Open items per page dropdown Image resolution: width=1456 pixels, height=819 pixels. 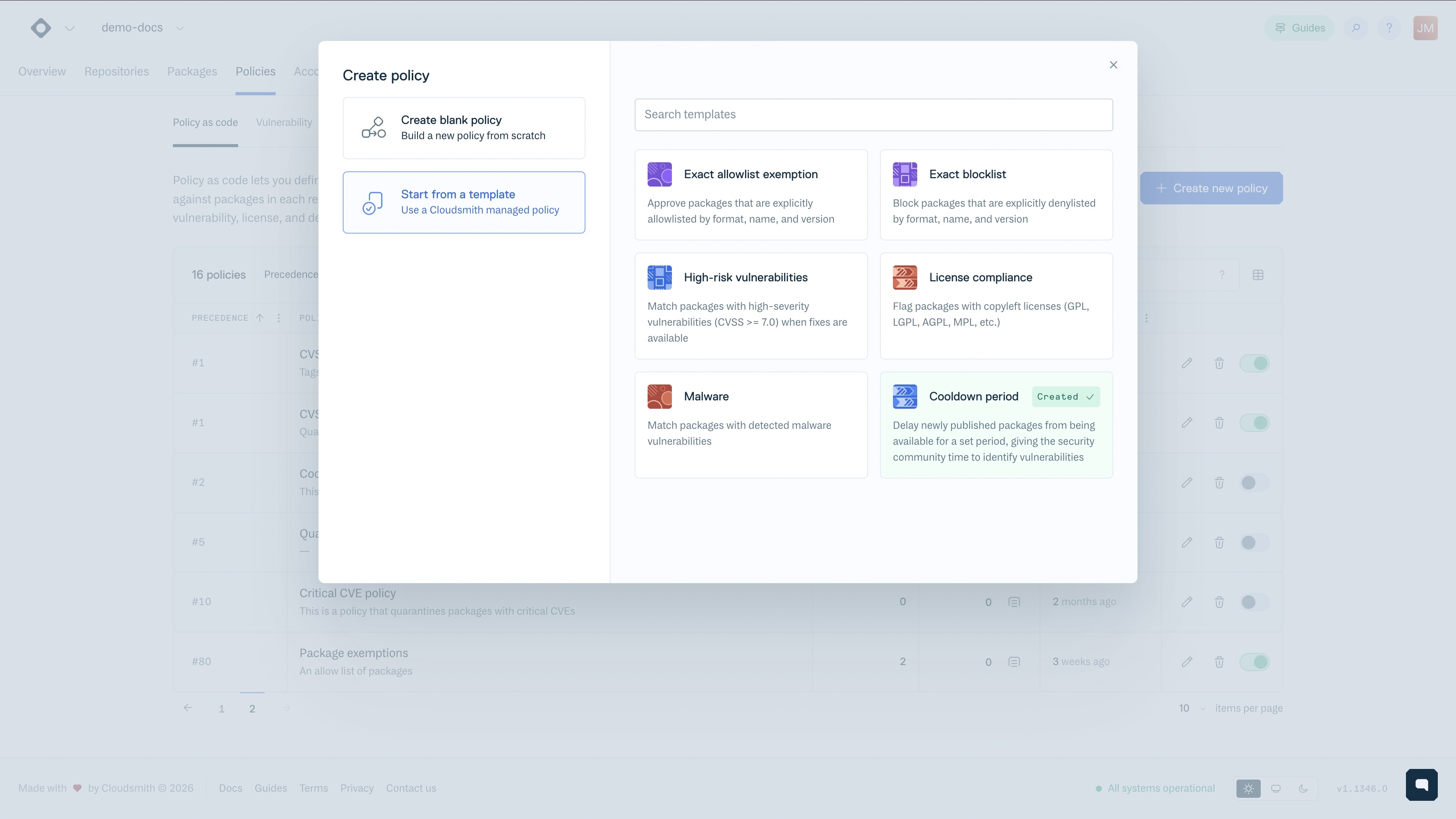tap(1191, 709)
